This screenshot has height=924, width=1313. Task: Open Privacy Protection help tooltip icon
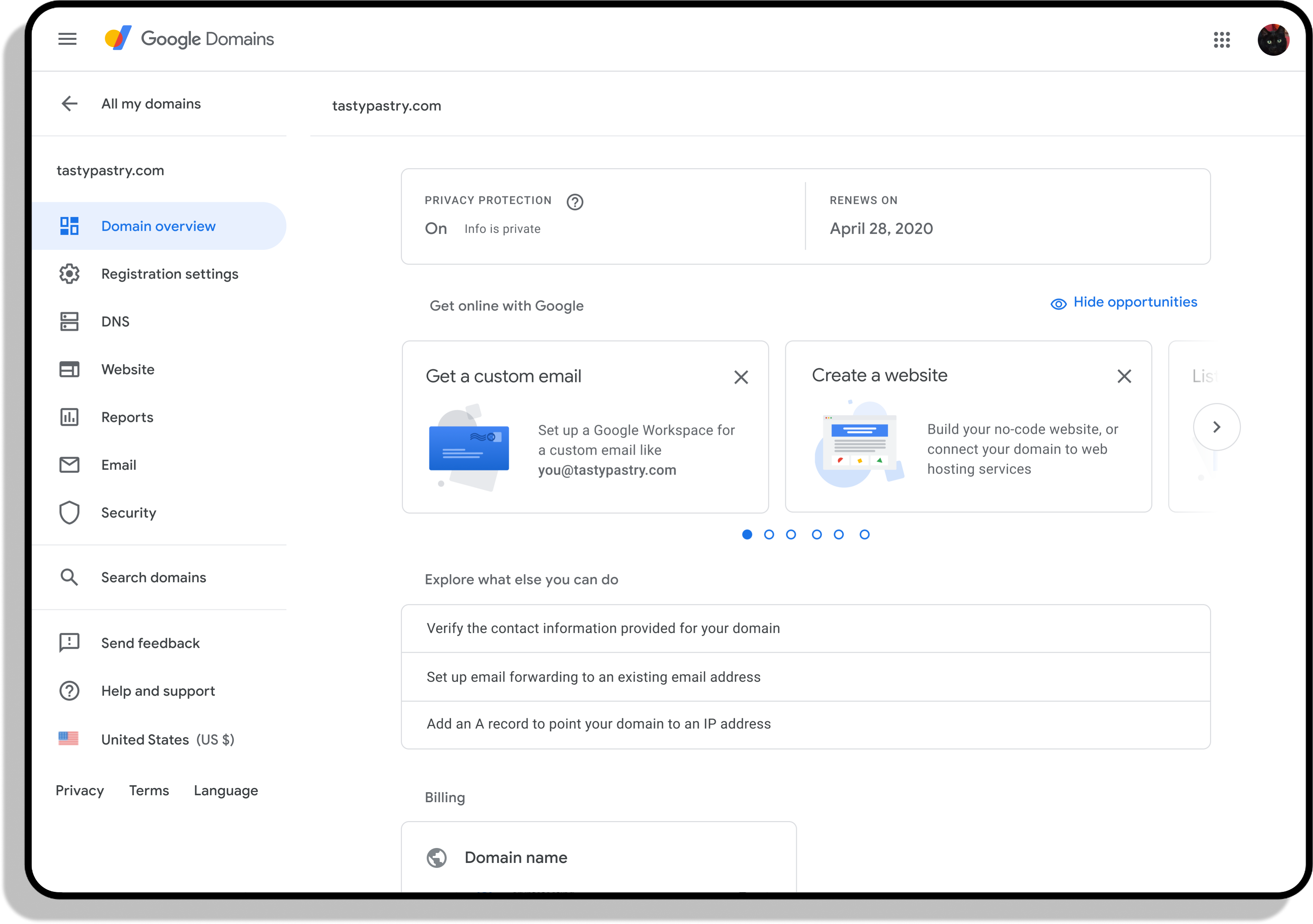click(x=575, y=202)
